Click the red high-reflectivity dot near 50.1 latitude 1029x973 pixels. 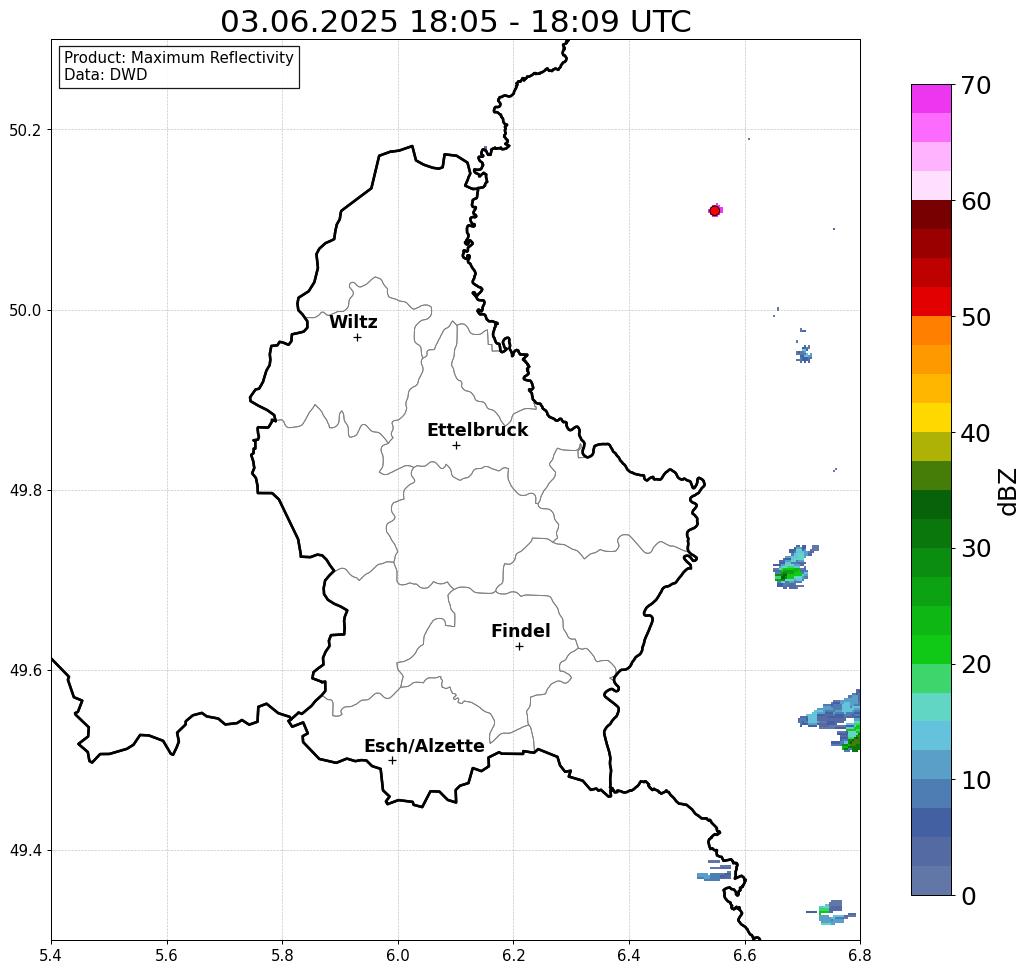(x=715, y=211)
